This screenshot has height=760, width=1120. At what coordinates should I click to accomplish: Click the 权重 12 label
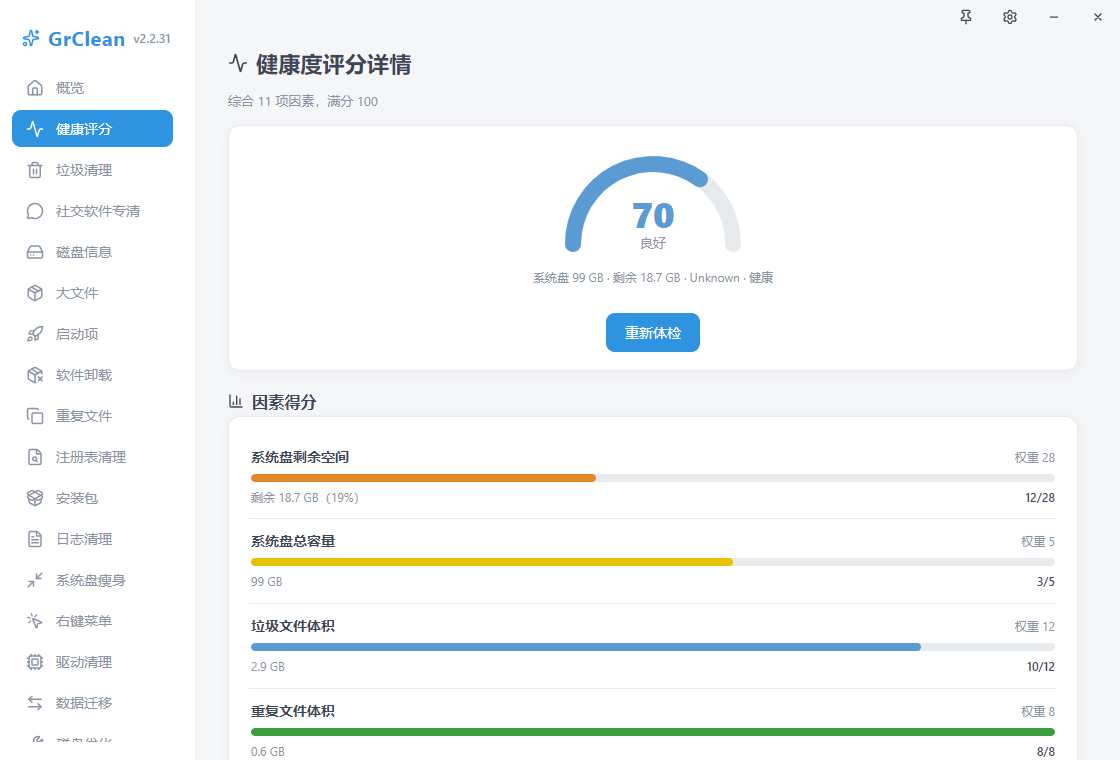tap(1034, 627)
